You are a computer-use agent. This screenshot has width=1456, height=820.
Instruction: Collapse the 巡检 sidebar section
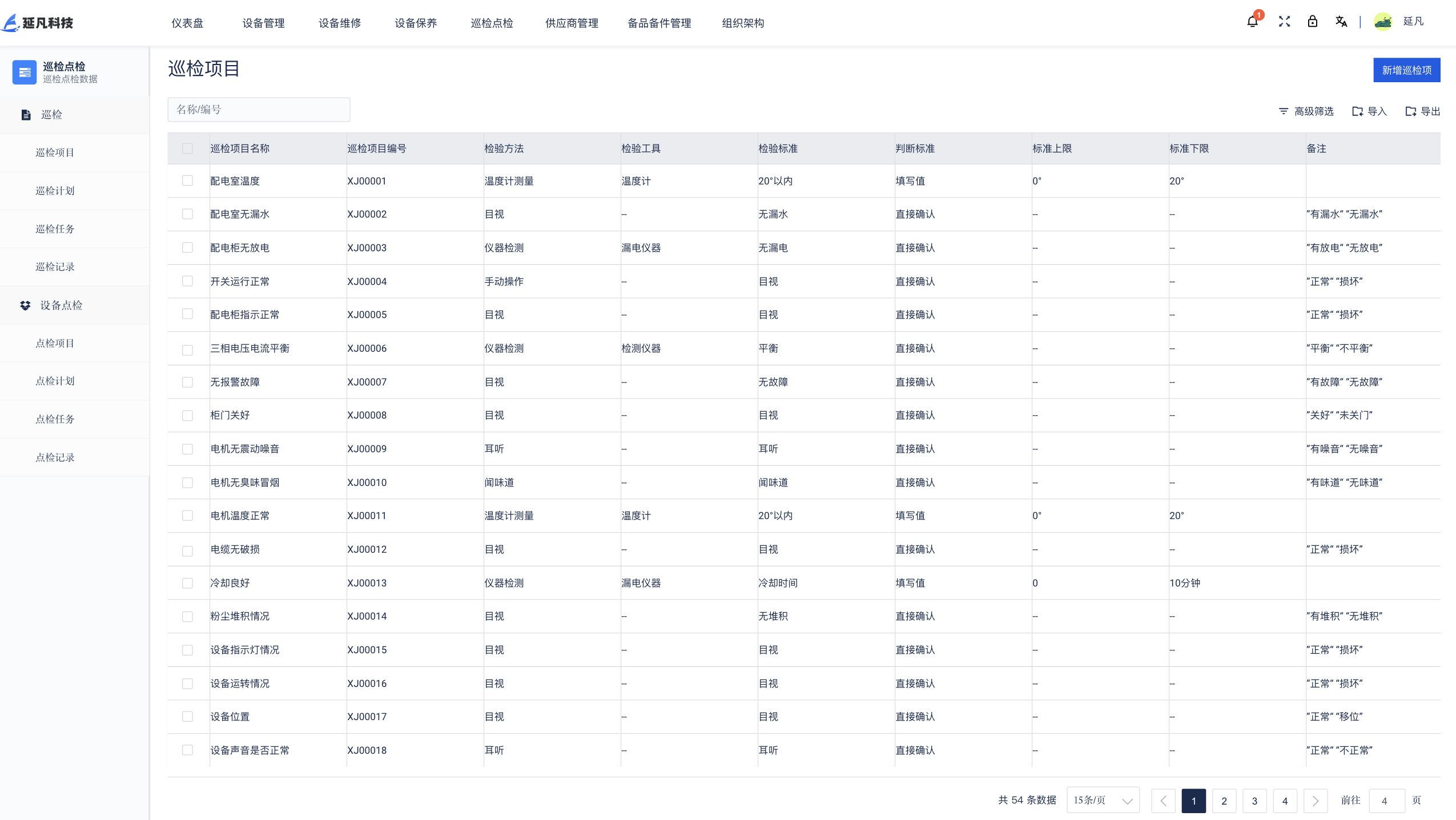(x=51, y=114)
